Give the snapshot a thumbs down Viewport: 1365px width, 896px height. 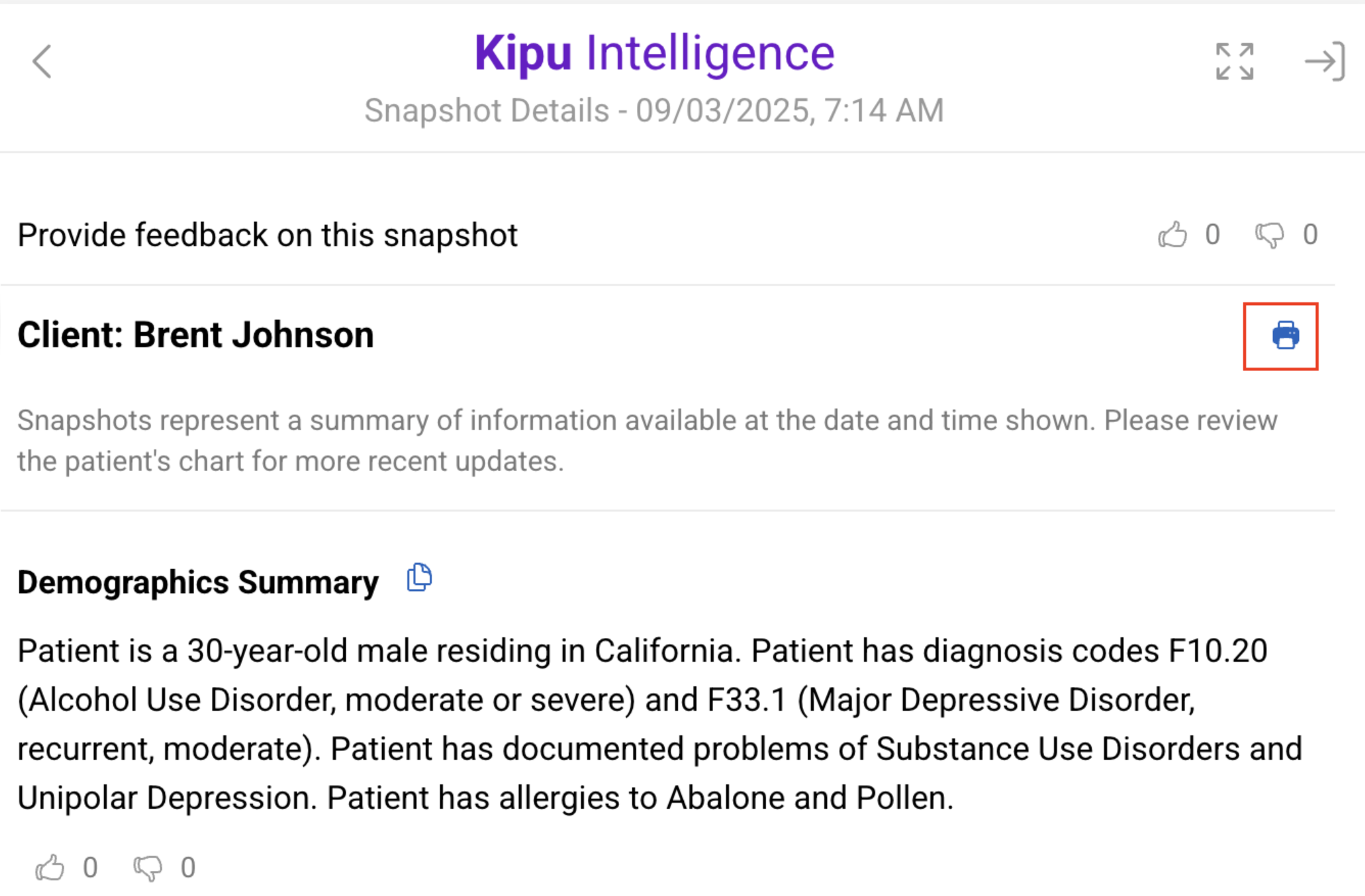(1270, 236)
